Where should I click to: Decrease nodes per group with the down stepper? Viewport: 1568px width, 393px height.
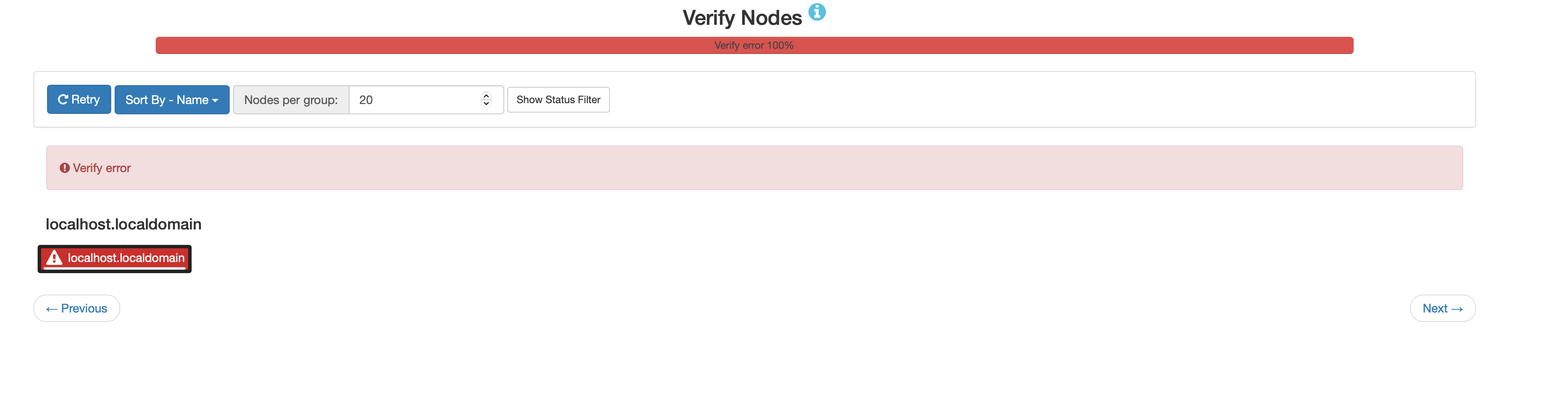coord(486,104)
